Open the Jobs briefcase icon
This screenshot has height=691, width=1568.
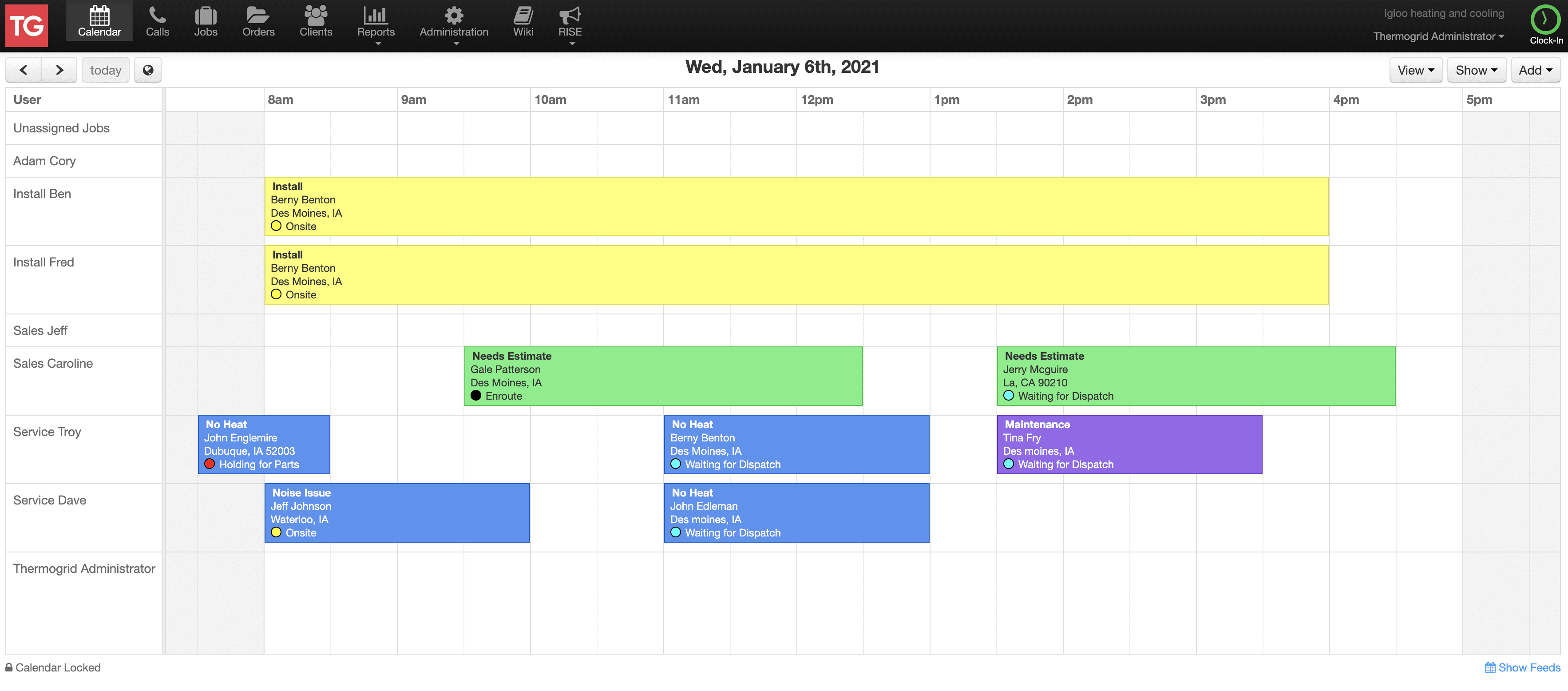tap(205, 15)
